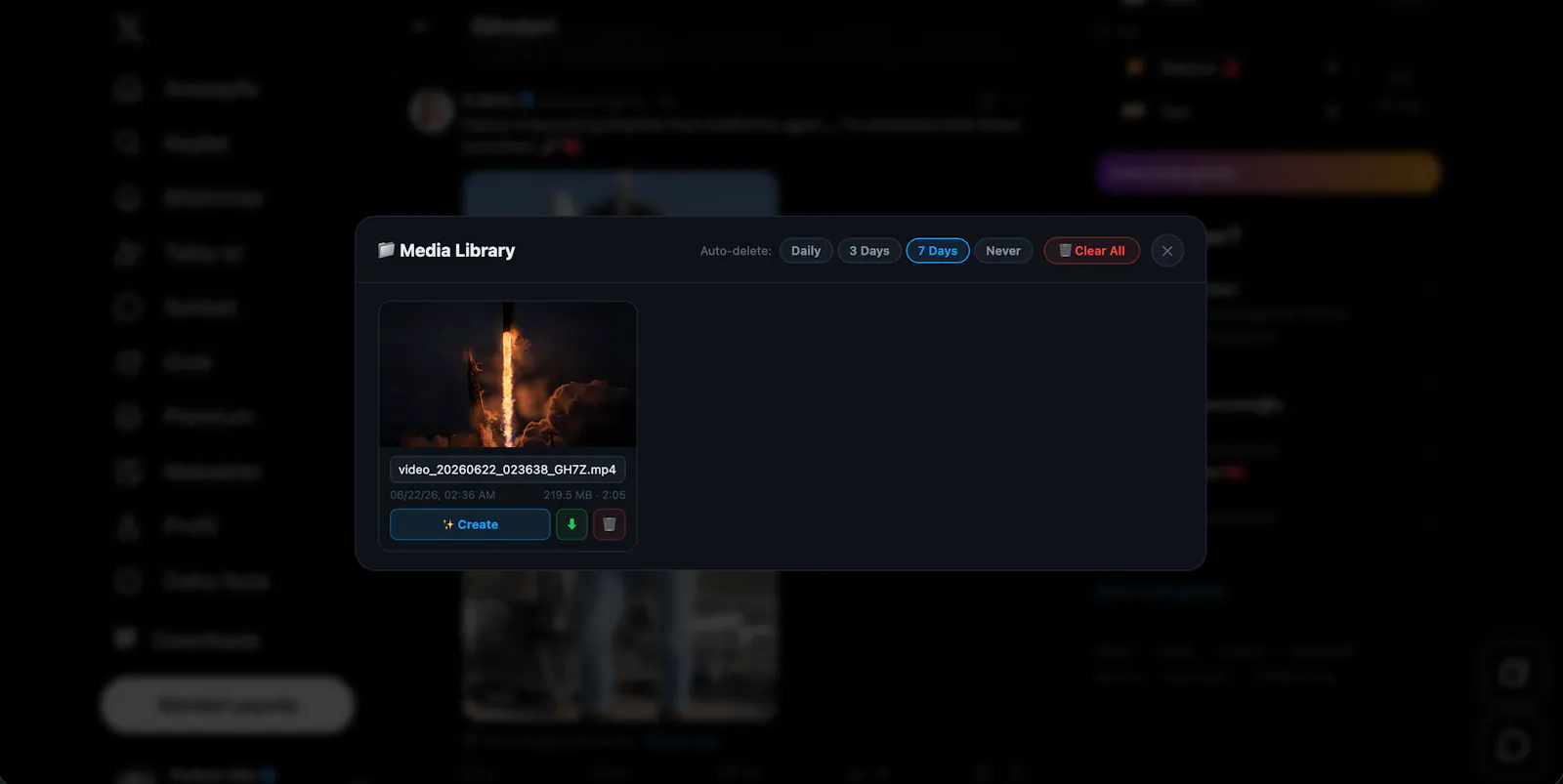Screen dimensions: 1563x784
Task: Delete the video using trash icon
Action: 609,524
